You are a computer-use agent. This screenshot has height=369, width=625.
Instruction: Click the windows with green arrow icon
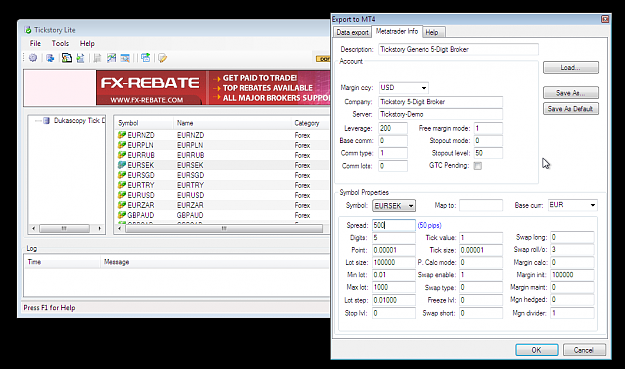(x=145, y=58)
